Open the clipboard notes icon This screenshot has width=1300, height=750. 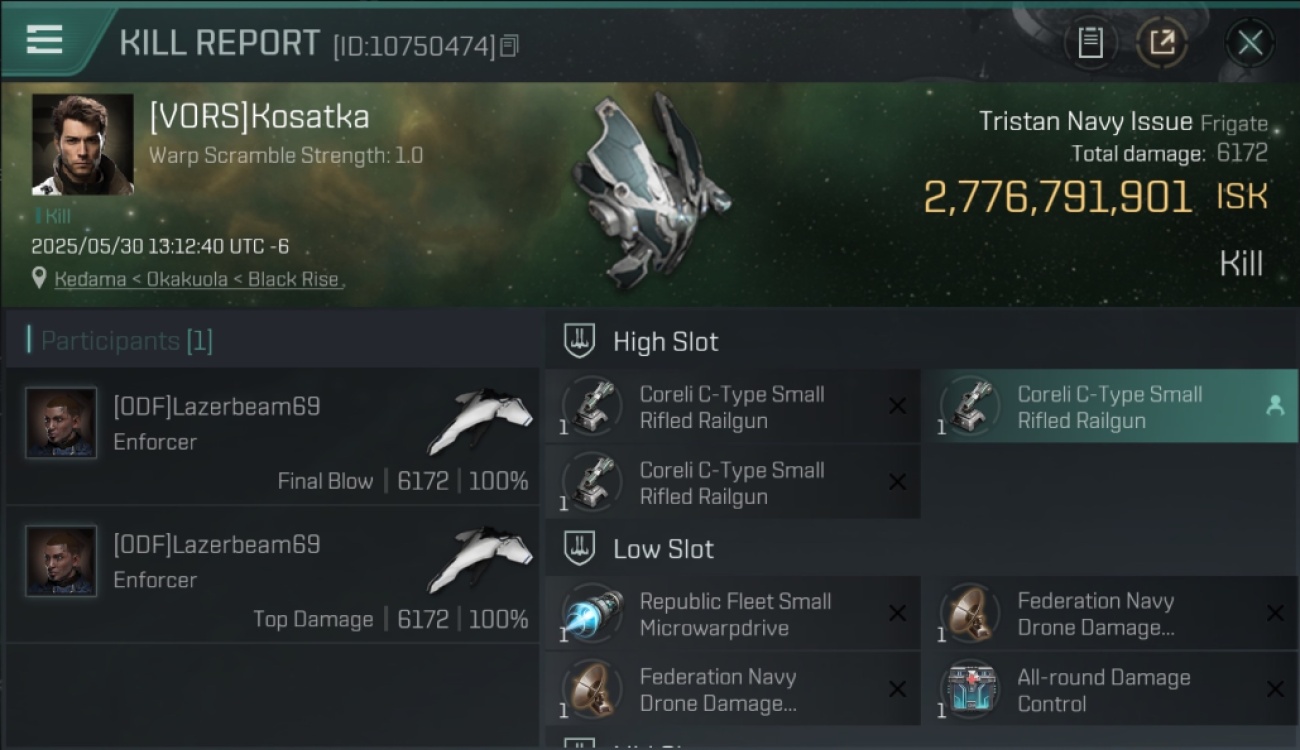click(1090, 43)
